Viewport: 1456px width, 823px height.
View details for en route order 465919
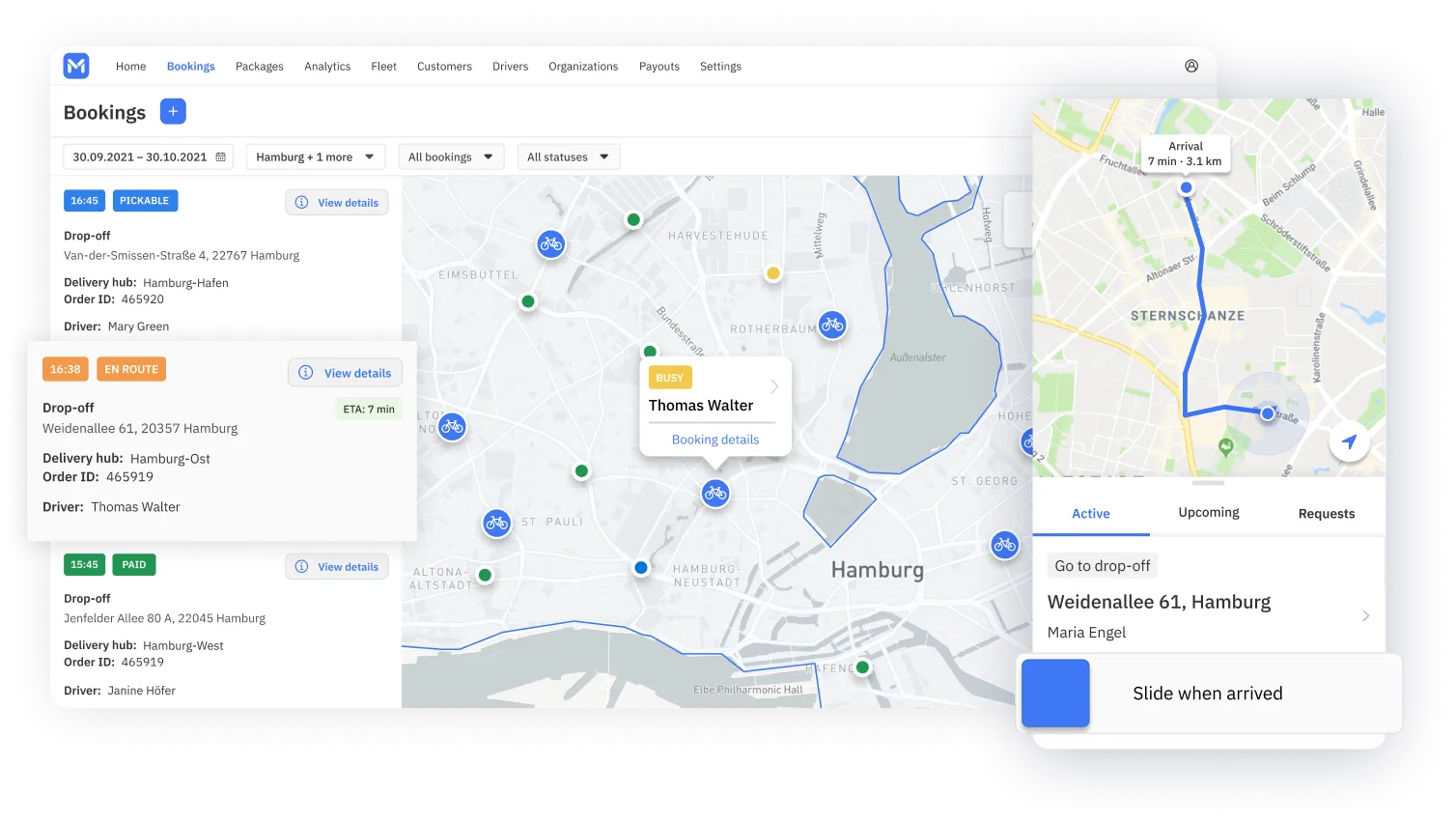tap(345, 373)
